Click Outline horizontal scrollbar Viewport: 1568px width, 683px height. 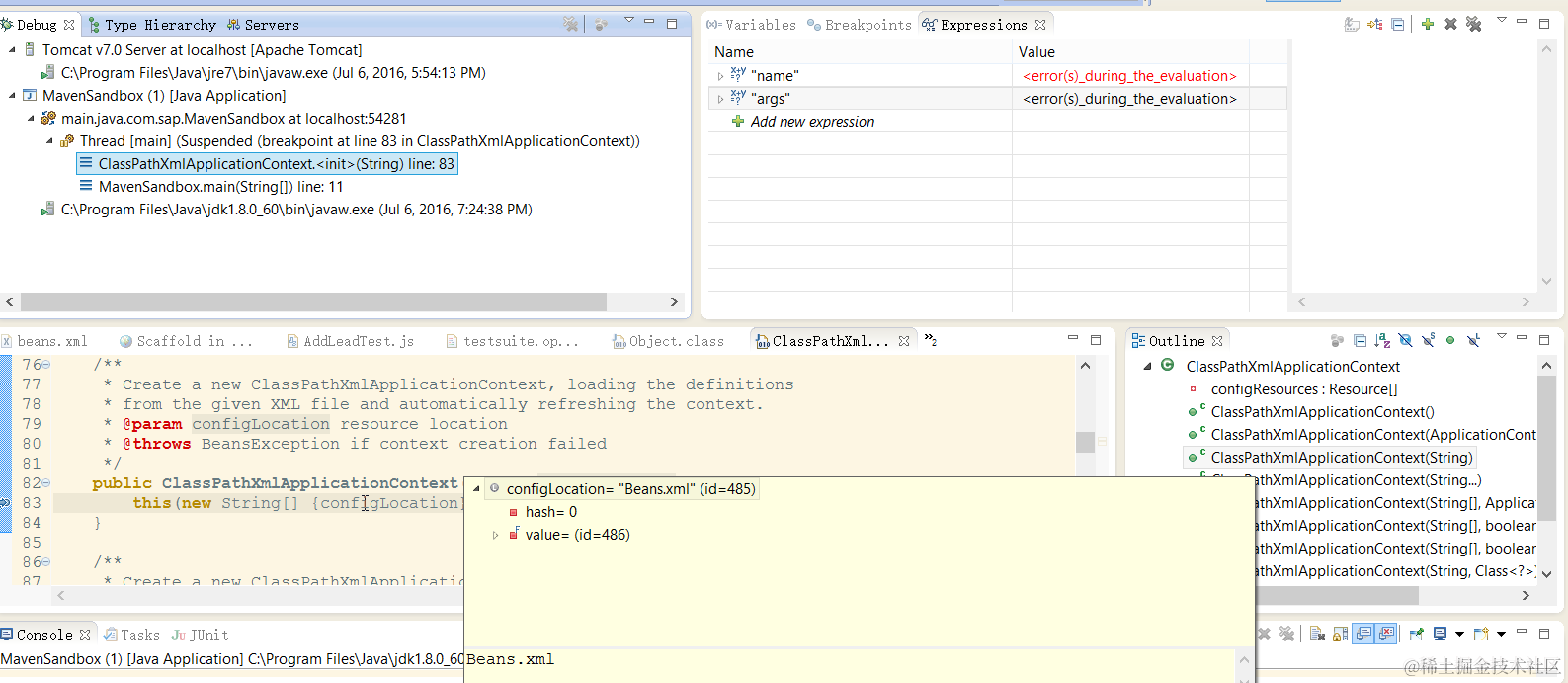(1337, 595)
